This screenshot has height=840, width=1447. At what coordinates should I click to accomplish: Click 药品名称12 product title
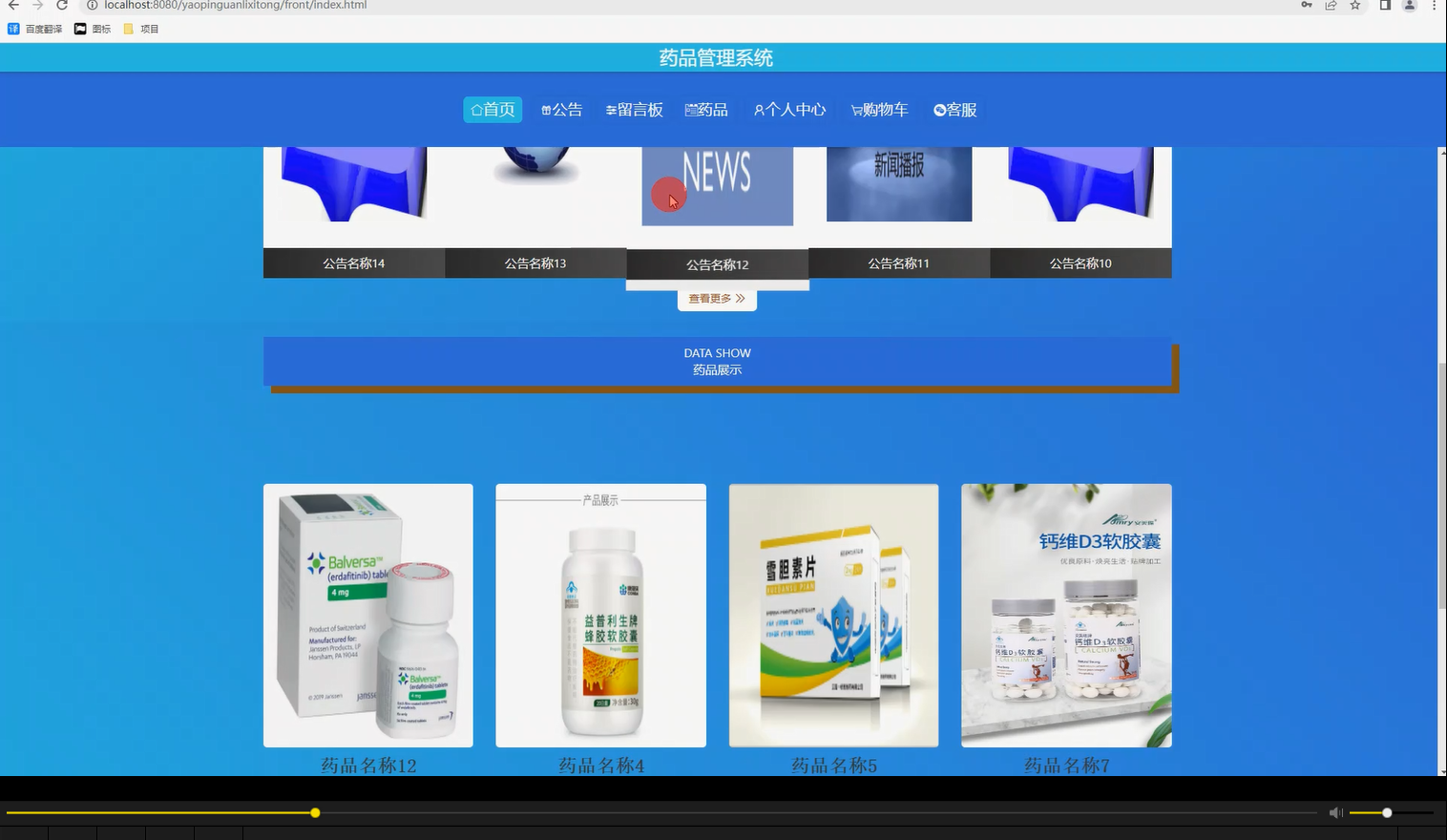[x=368, y=766]
